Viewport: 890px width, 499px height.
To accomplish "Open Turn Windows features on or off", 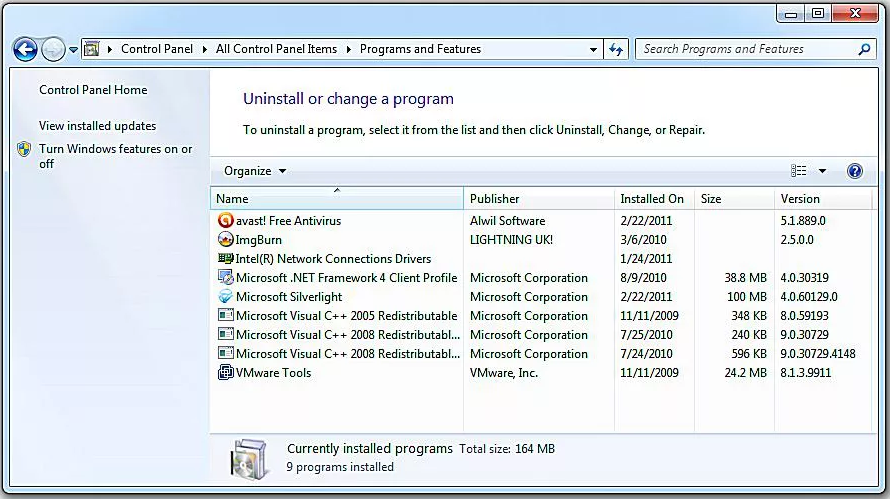I will [115, 156].
